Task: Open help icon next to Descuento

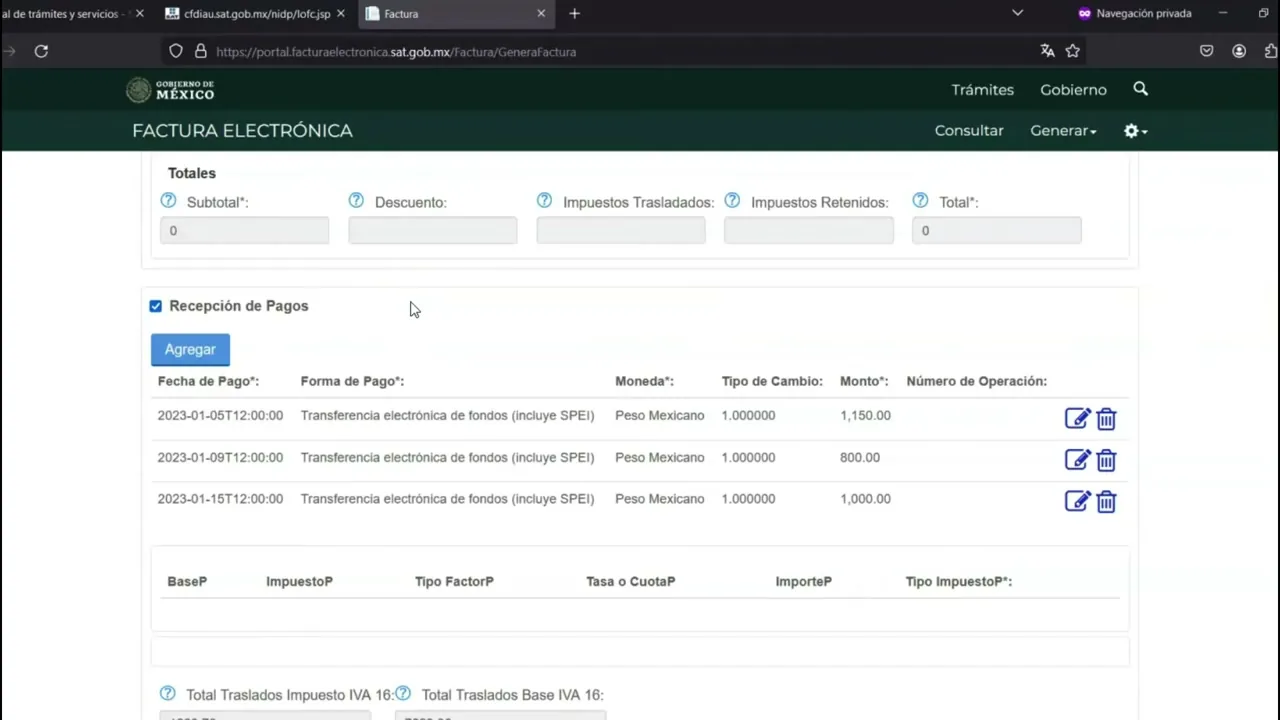Action: [x=356, y=201]
